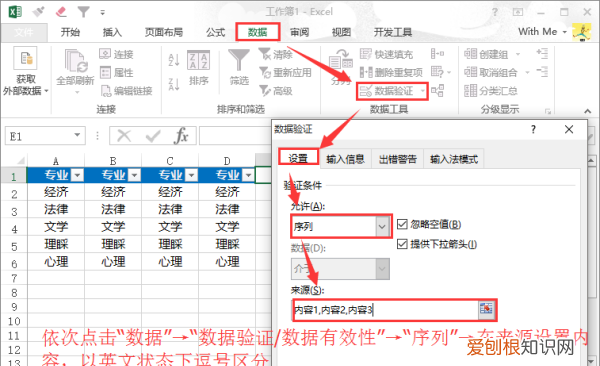Click the funnel icon in quick access toolbar
600x366 pixels.
pyautogui.click(x=83, y=12)
